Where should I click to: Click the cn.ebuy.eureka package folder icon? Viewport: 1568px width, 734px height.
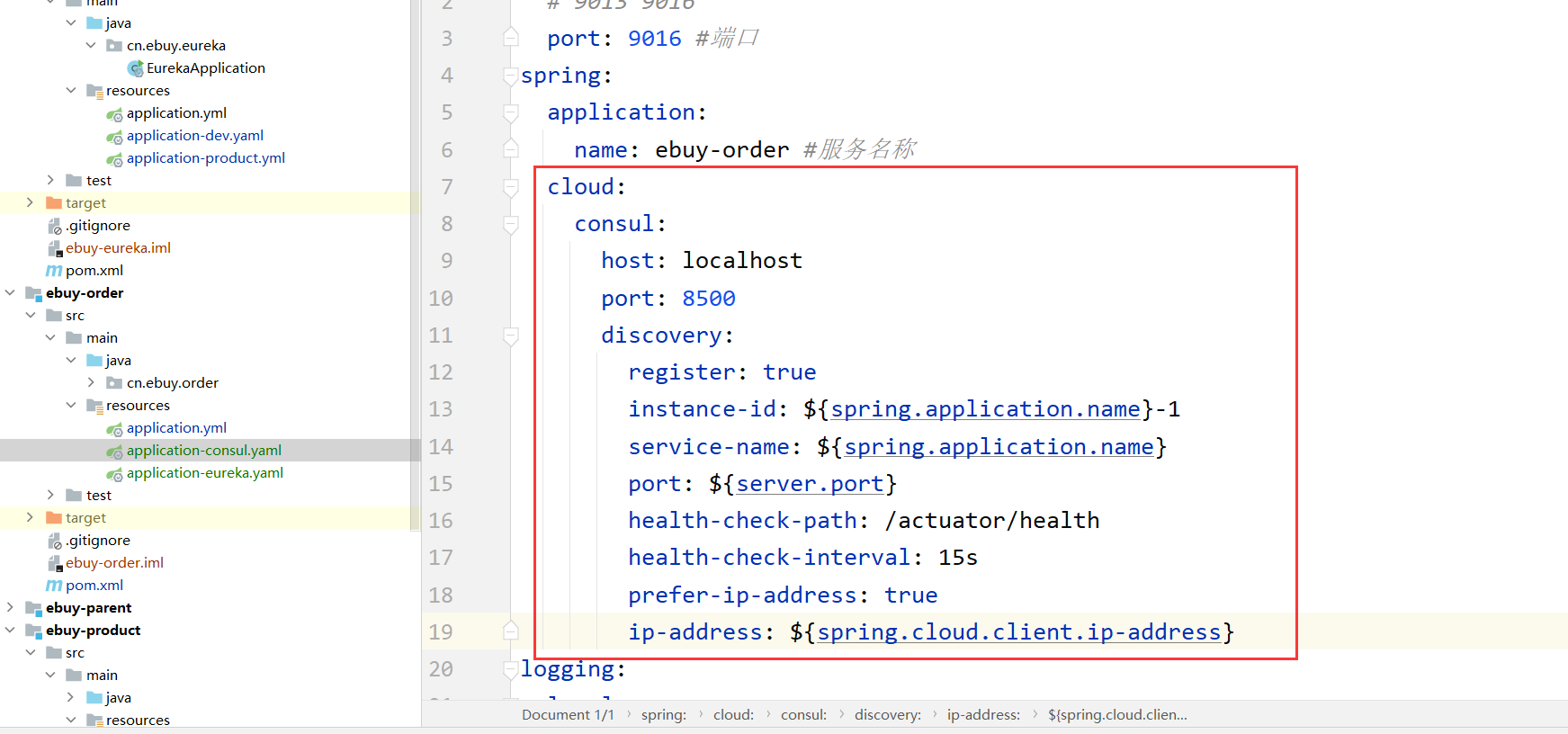click(114, 46)
